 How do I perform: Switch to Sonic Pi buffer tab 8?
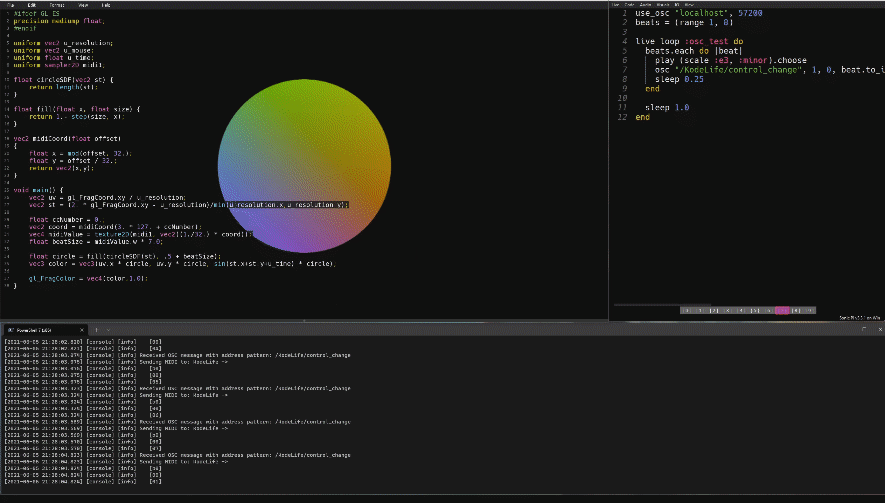point(796,310)
